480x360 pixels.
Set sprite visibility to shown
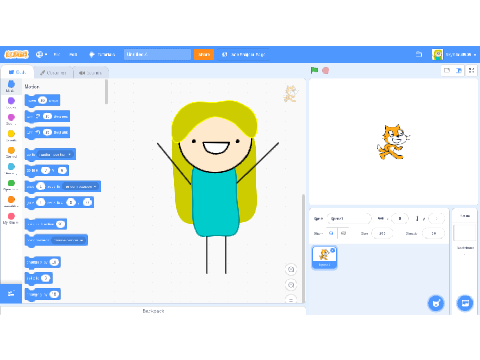[x=331, y=233]
